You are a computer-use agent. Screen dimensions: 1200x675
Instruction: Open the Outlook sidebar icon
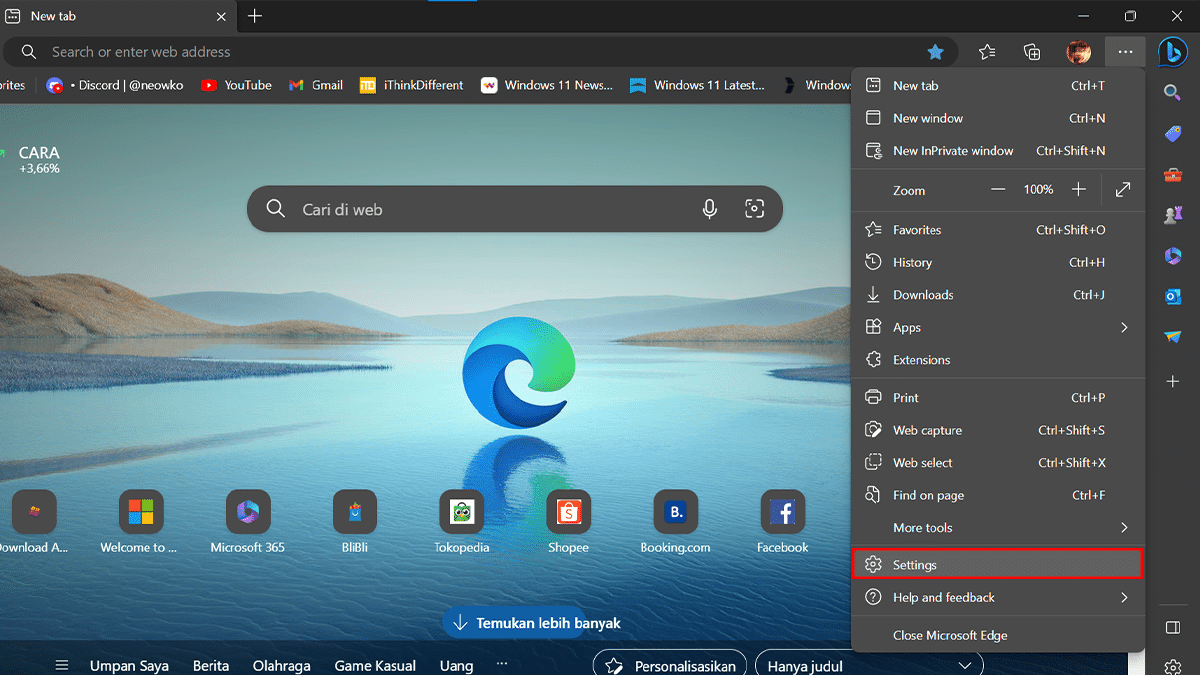[1173, 296]
